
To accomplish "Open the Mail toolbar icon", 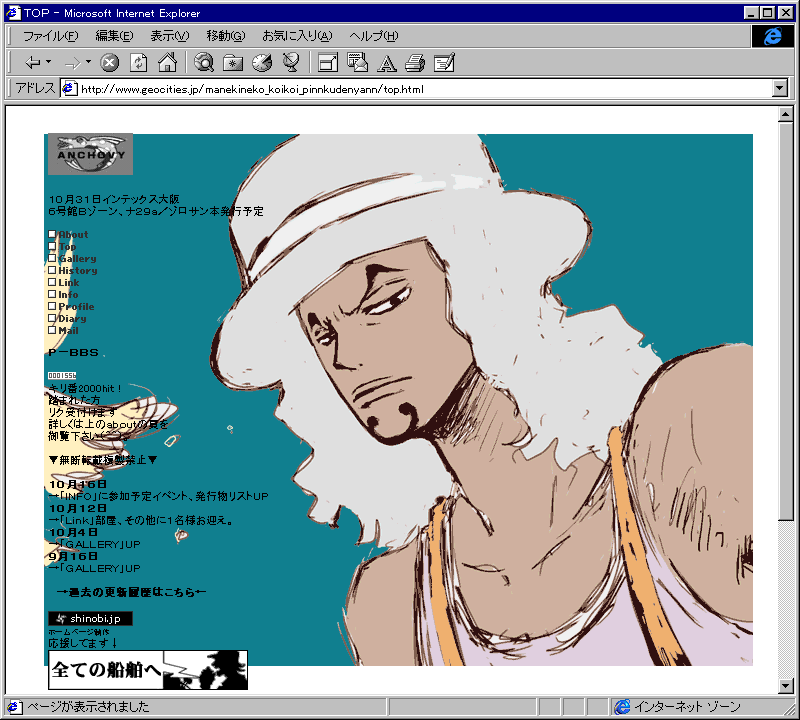I will tap(357, 63).
